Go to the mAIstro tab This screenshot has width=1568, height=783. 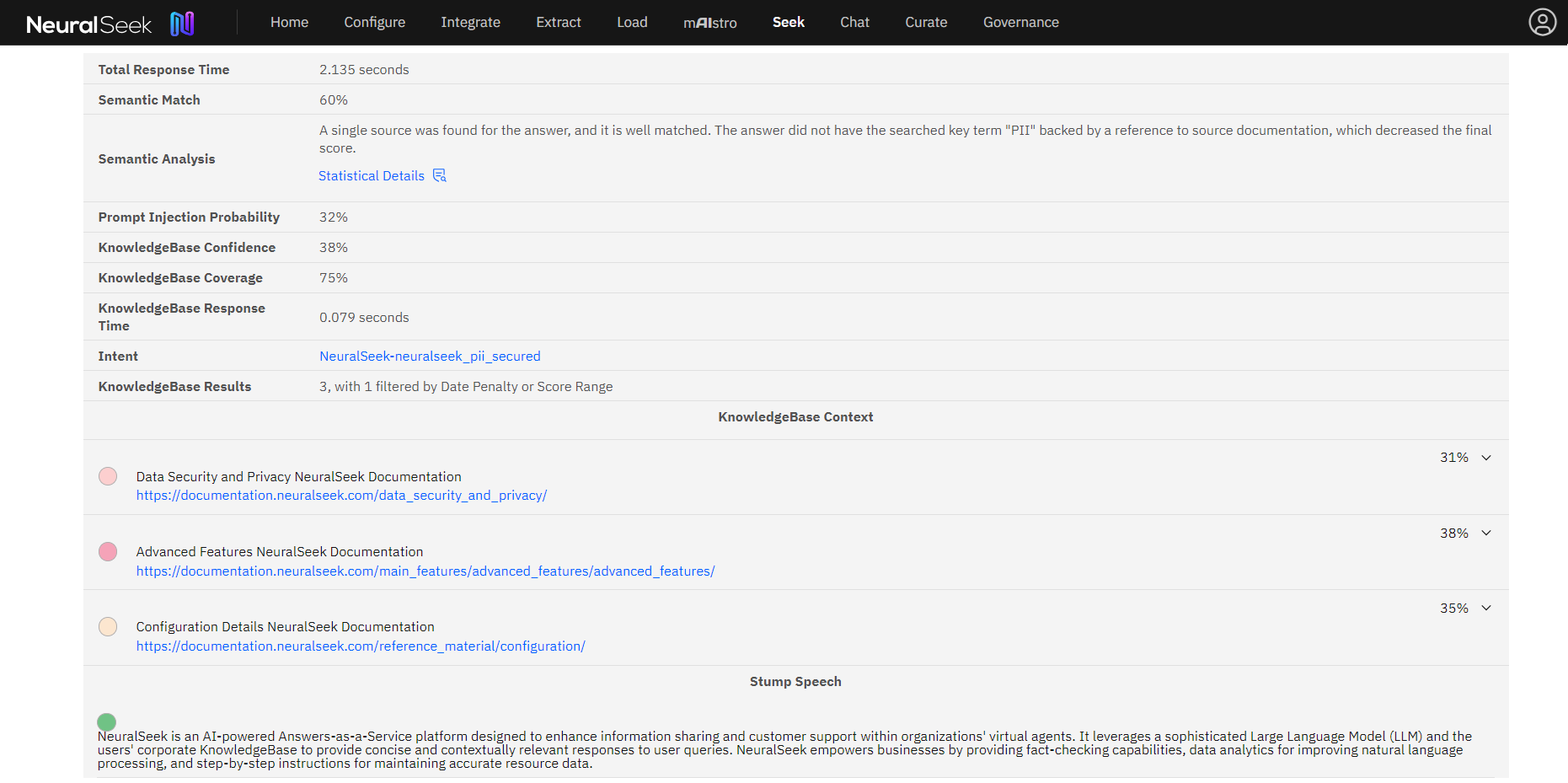tap(709, 23)
